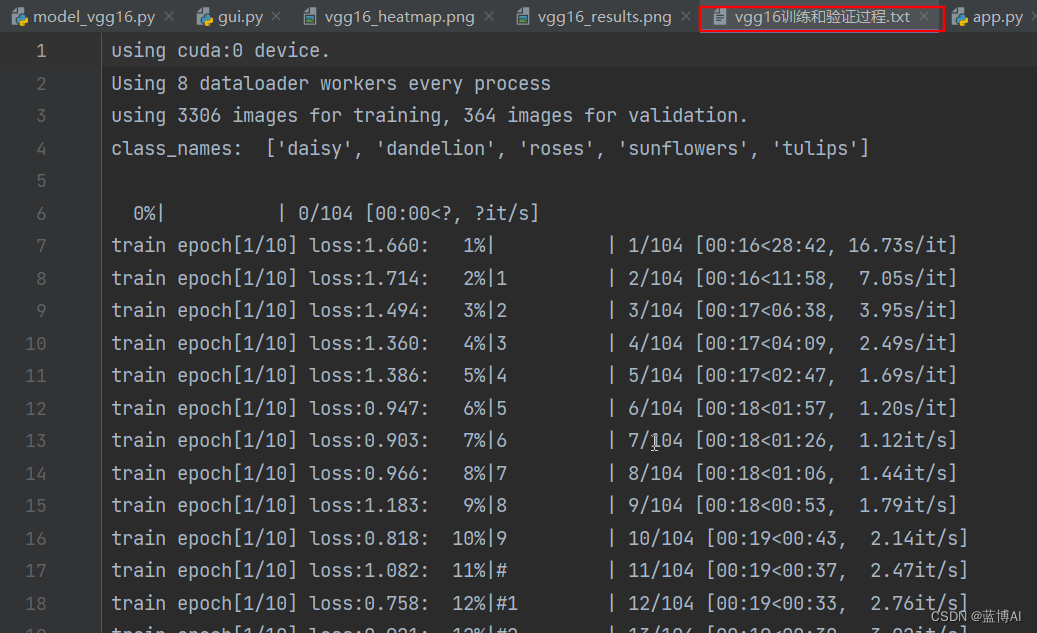Click the 'Using 8 dataloader workers every process' line
This screenshot has width=1037, height=633.
point(331,84)
